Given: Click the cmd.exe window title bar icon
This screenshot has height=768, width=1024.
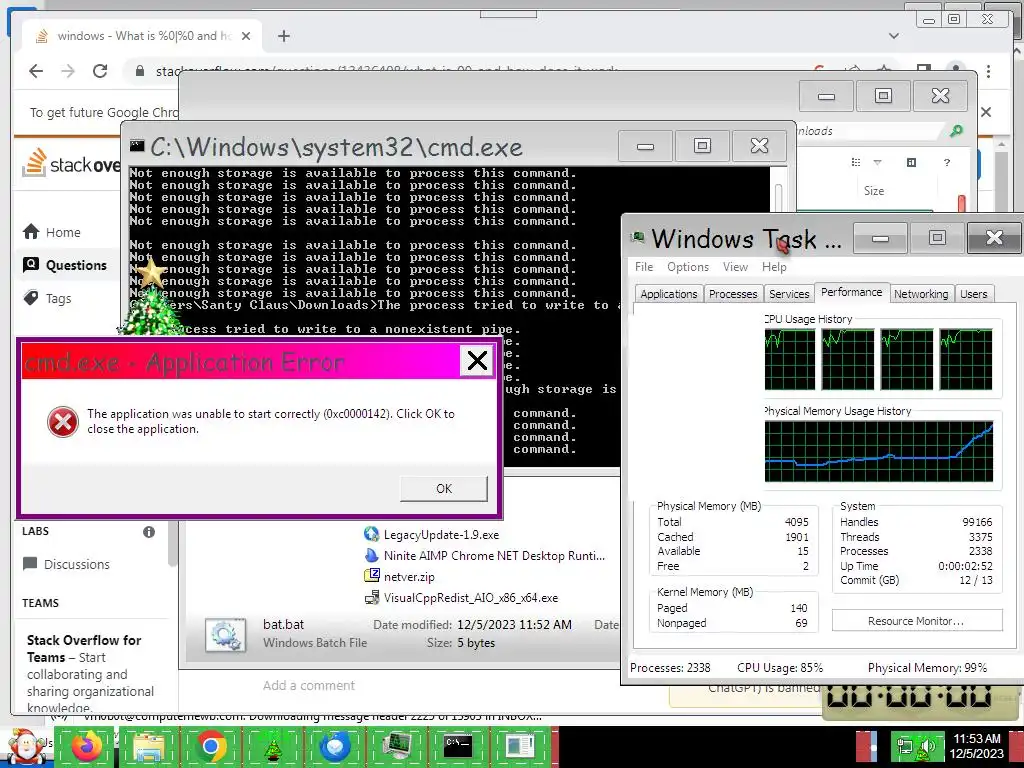Looking at the screenshot, I should pyautogui.click(x=137, y=146).
